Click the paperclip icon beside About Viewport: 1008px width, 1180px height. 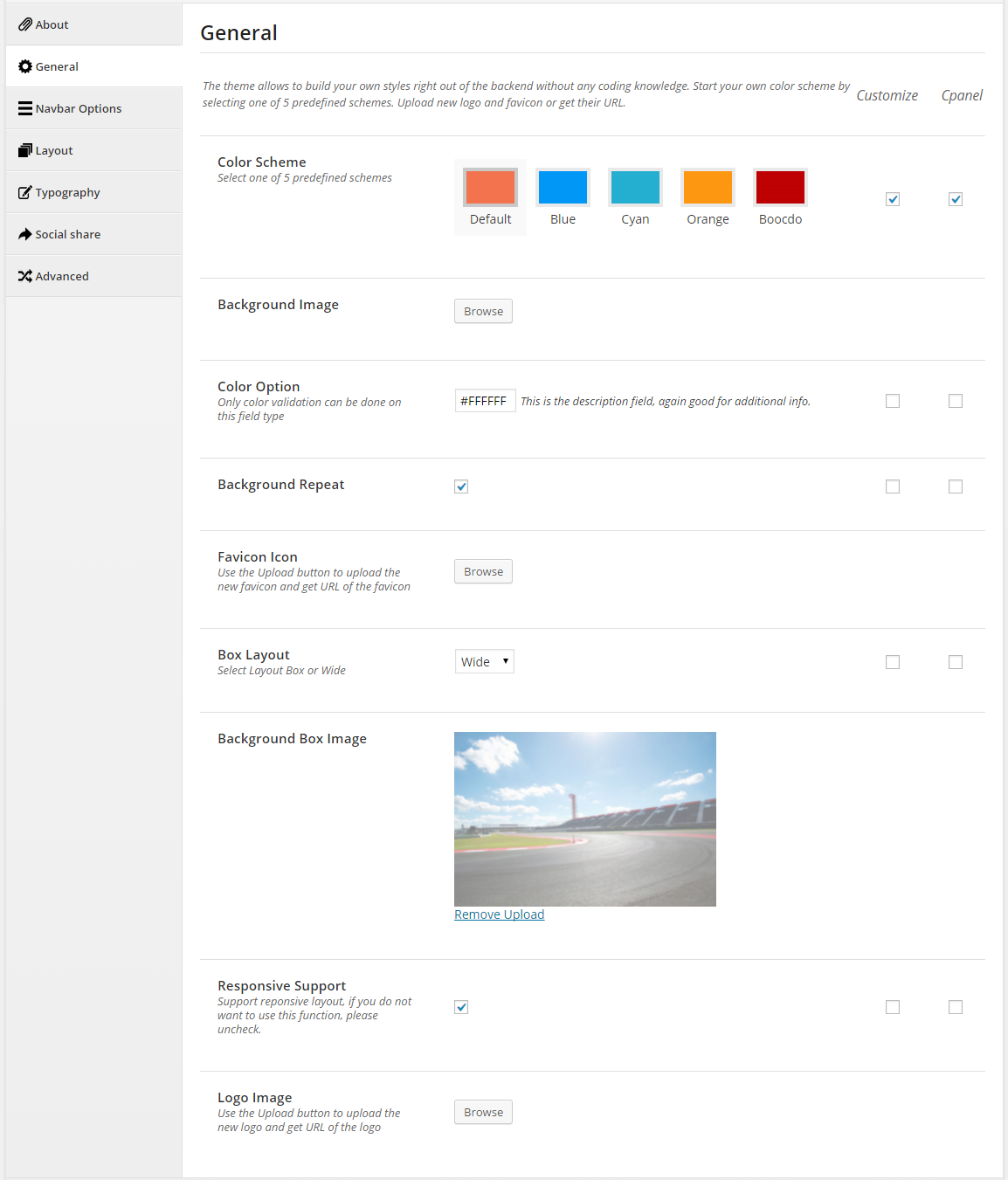(x=25, y=24)
